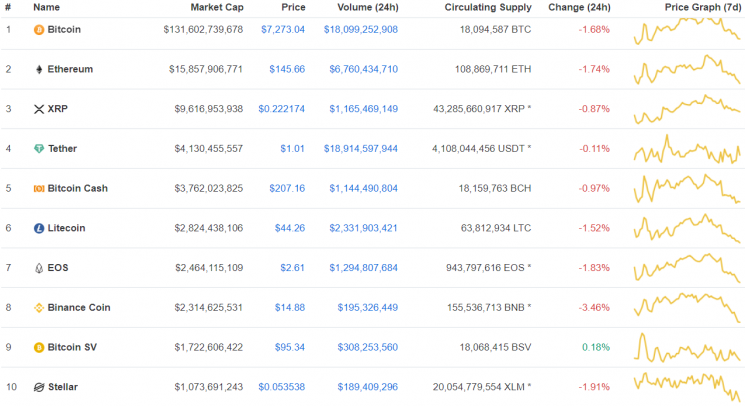Click Stellar price $0.053538
This screenshot has width=745, height=406.
pyautogui.click(x=282, y=387)
